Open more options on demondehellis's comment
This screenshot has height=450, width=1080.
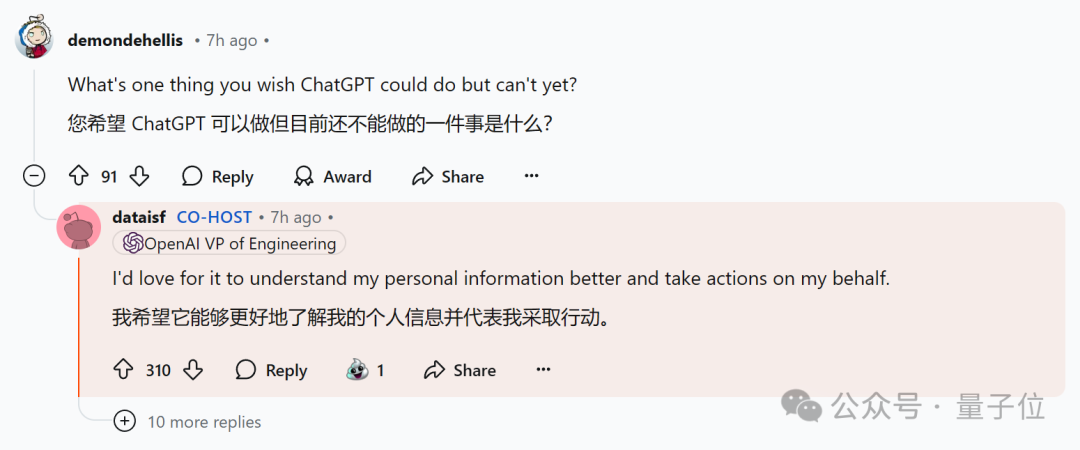[x=531, y=177]
